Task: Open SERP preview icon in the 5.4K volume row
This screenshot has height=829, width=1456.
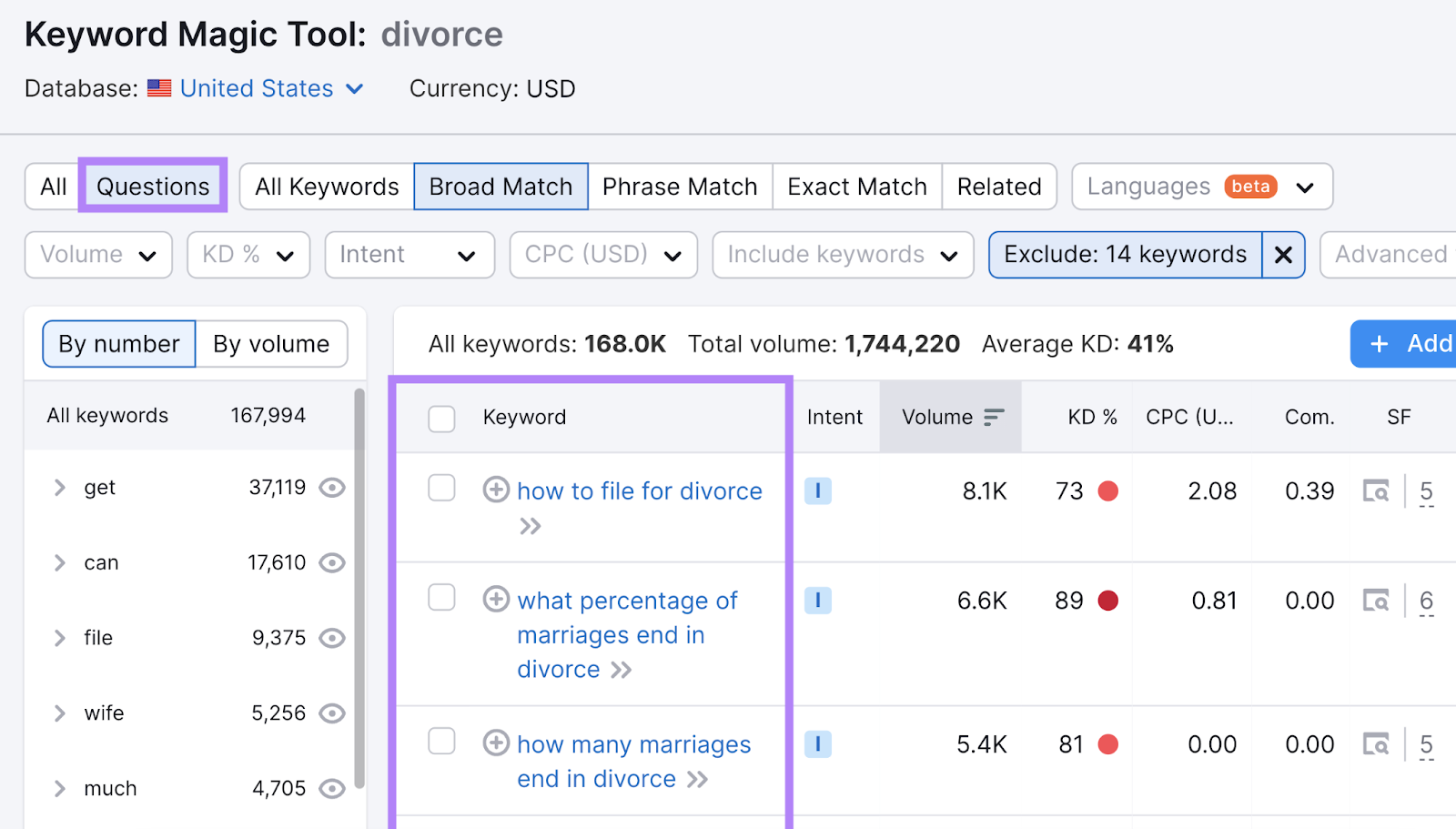Action: (x=1376, y=744)
